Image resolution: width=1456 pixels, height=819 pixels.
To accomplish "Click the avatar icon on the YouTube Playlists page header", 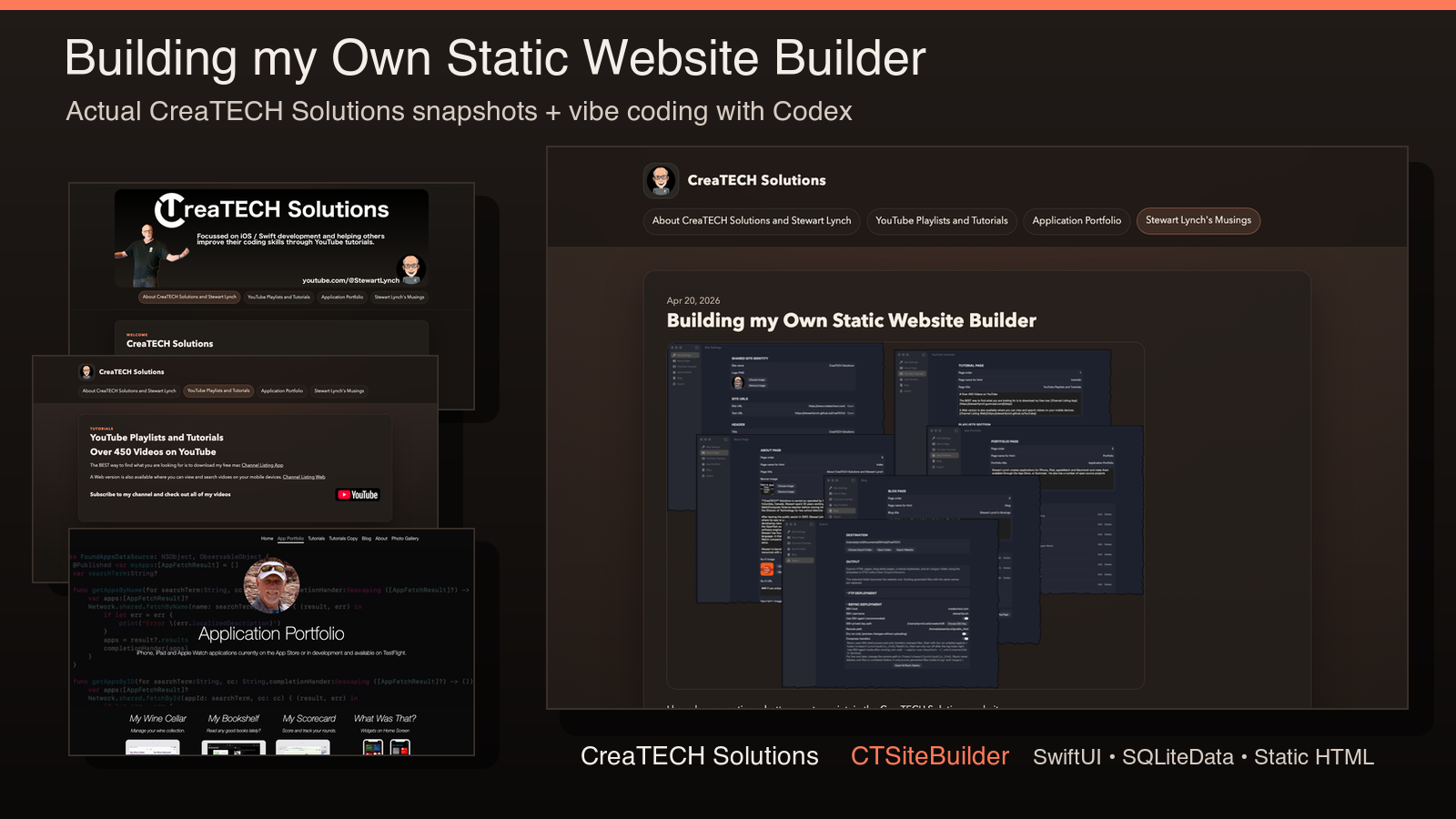I will click(86, 371).
